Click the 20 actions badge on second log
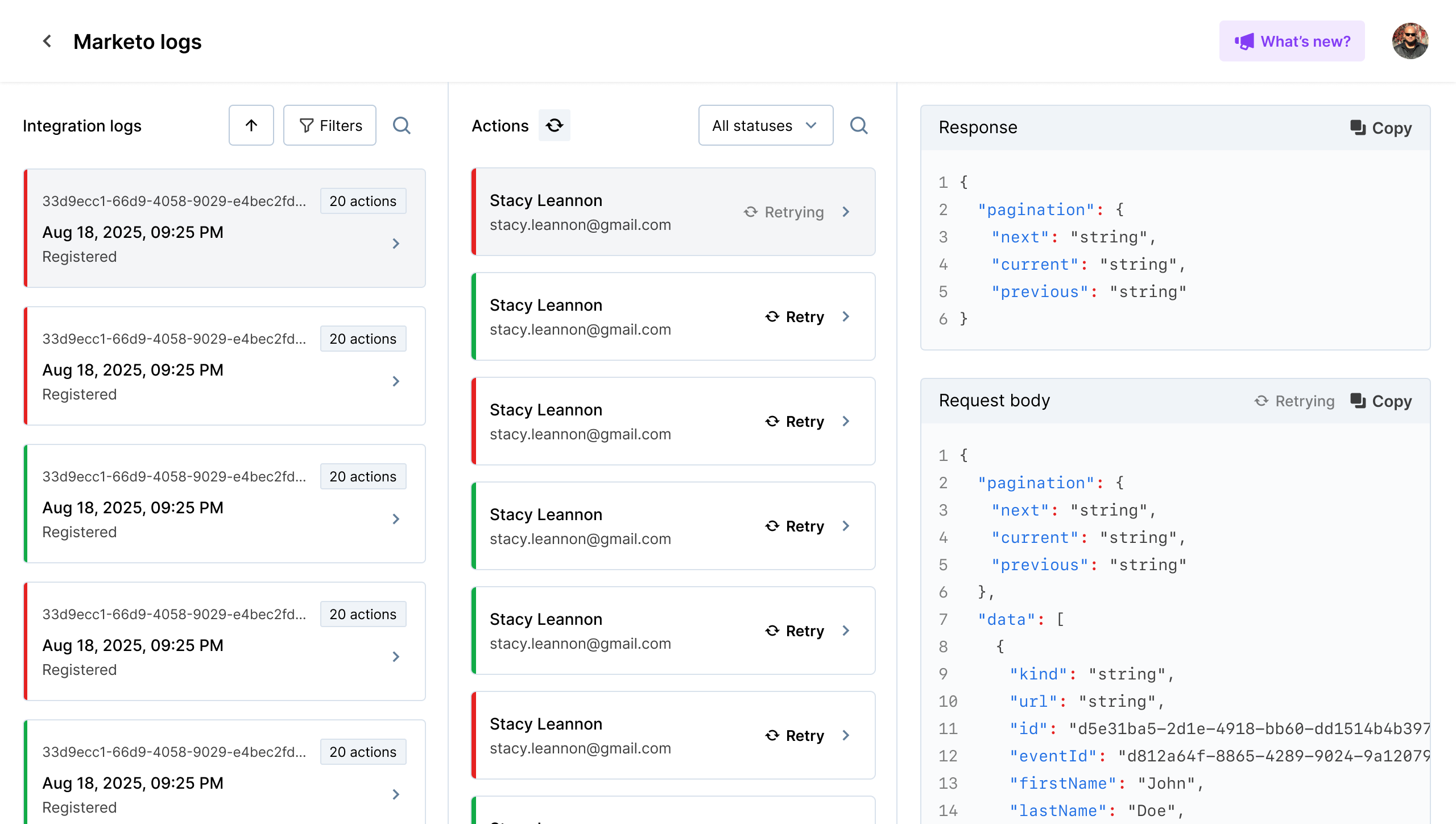1456x824 pixels. (x=363, y=339)
